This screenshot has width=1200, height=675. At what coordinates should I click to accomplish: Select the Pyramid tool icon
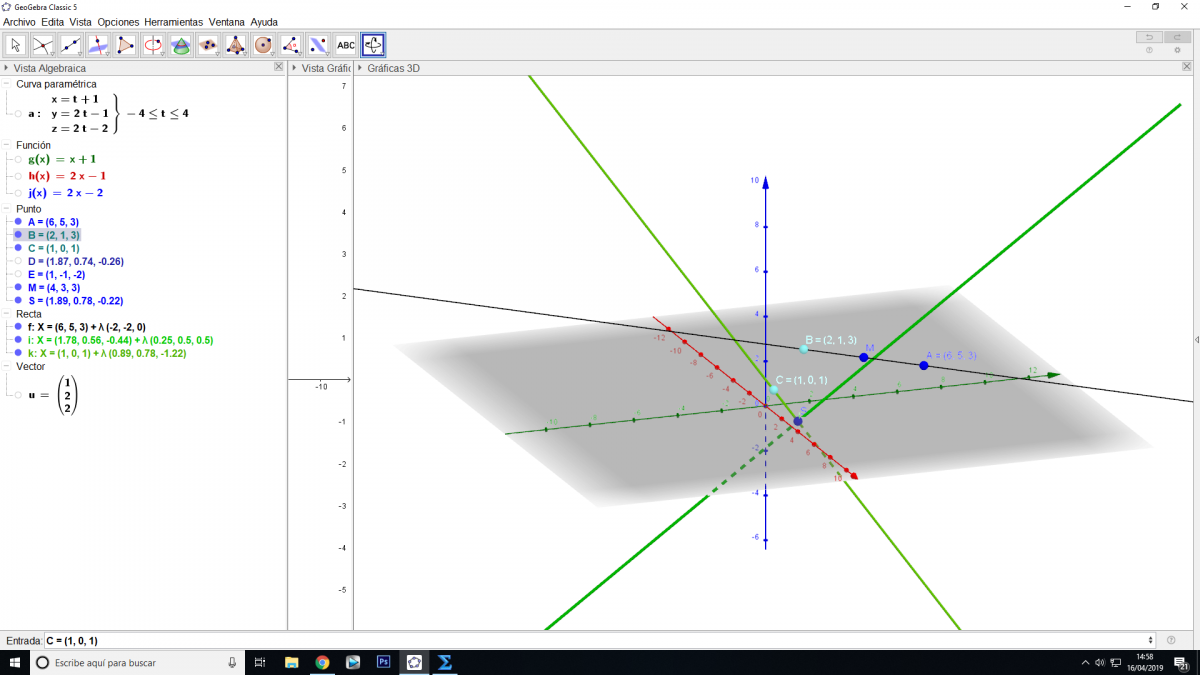236,45
